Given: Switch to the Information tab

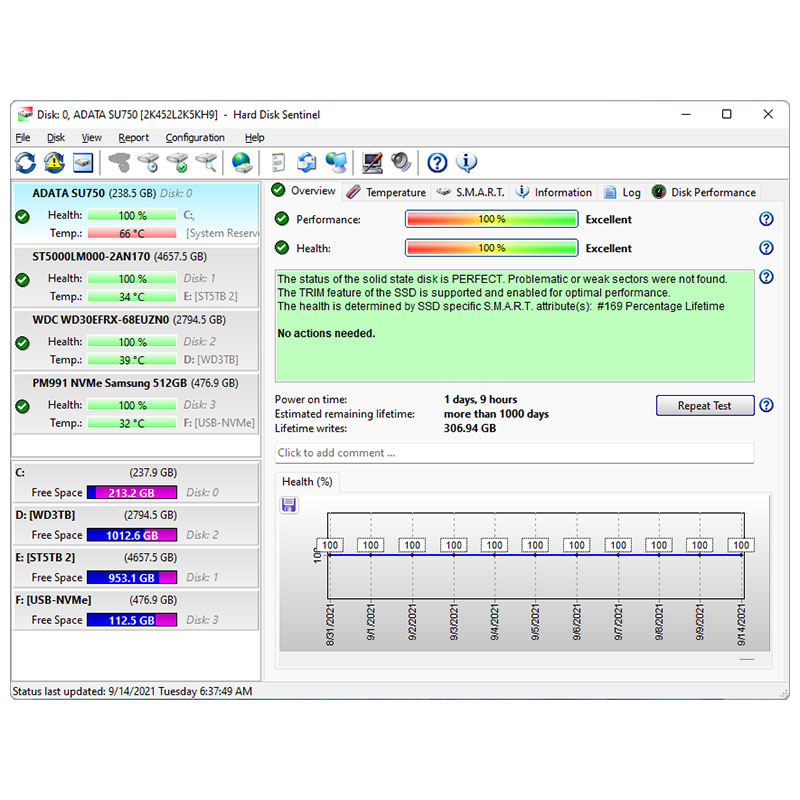Looking at the screenshot, I should [554, 192].
